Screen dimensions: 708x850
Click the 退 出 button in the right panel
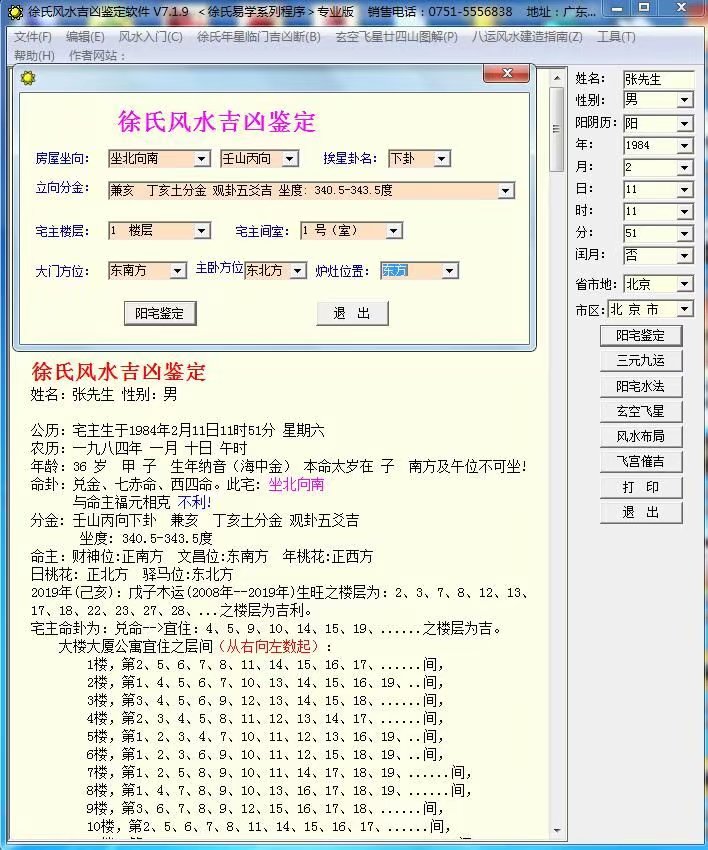click(641, 512)
